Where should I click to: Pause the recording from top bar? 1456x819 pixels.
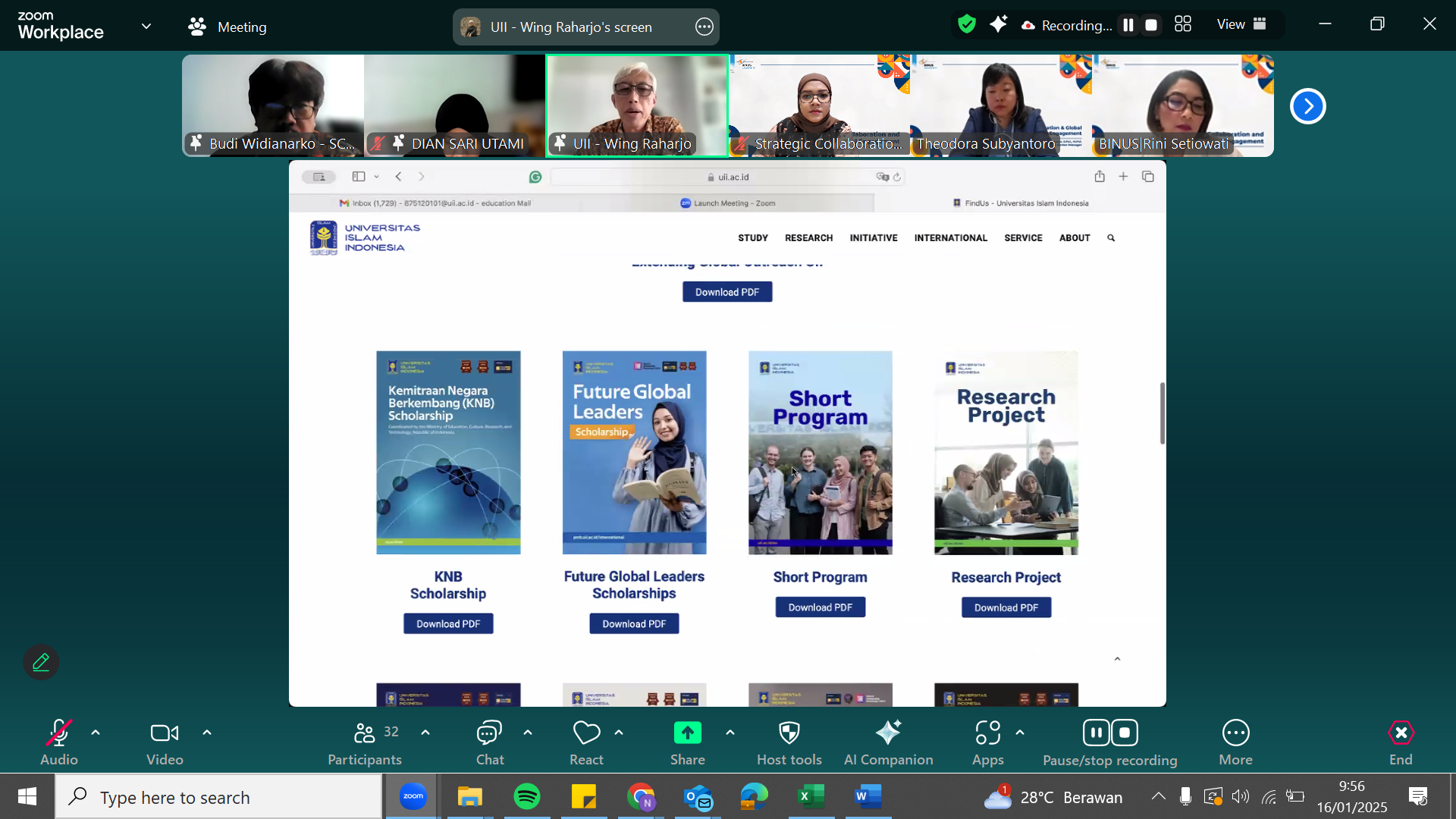click(1128, 25)
